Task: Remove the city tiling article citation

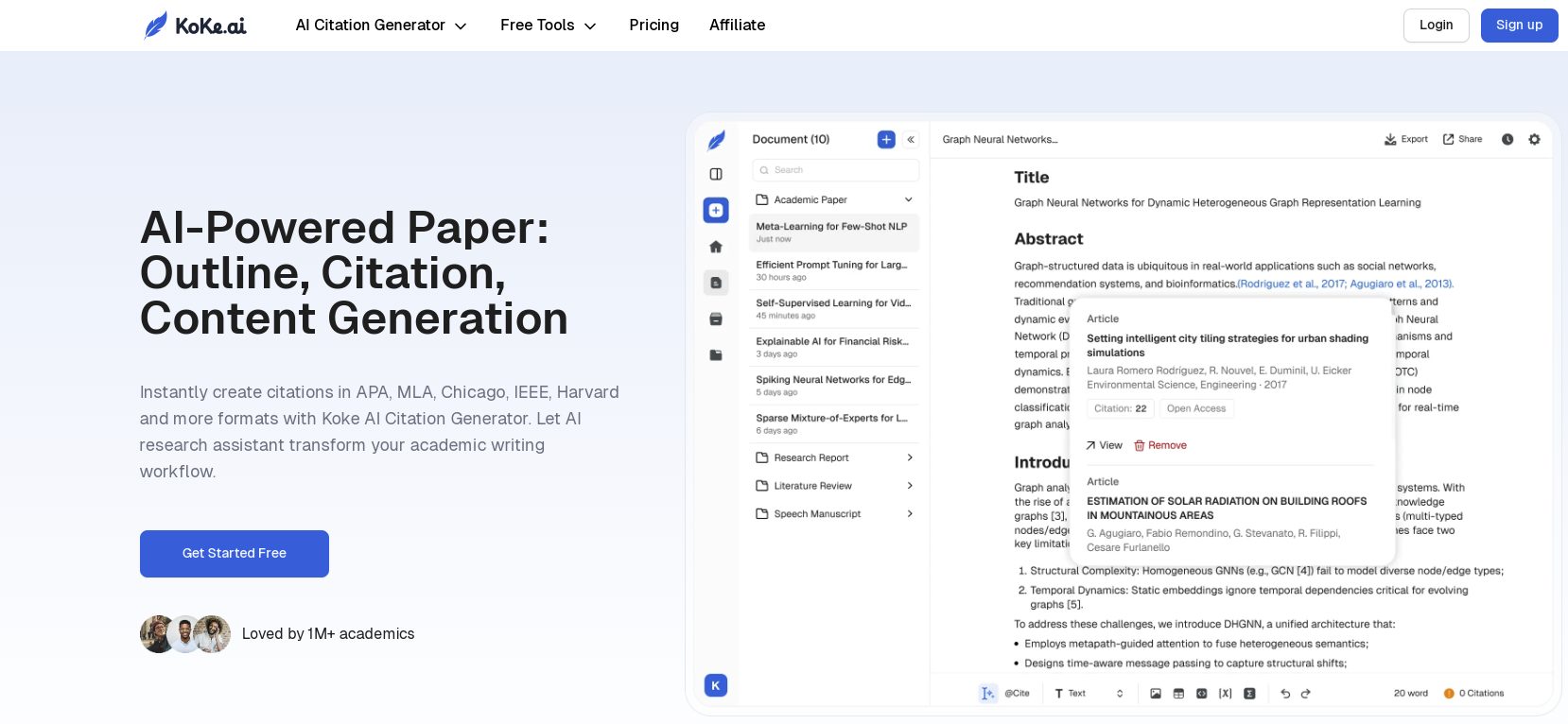Action: coord(1160,445)
